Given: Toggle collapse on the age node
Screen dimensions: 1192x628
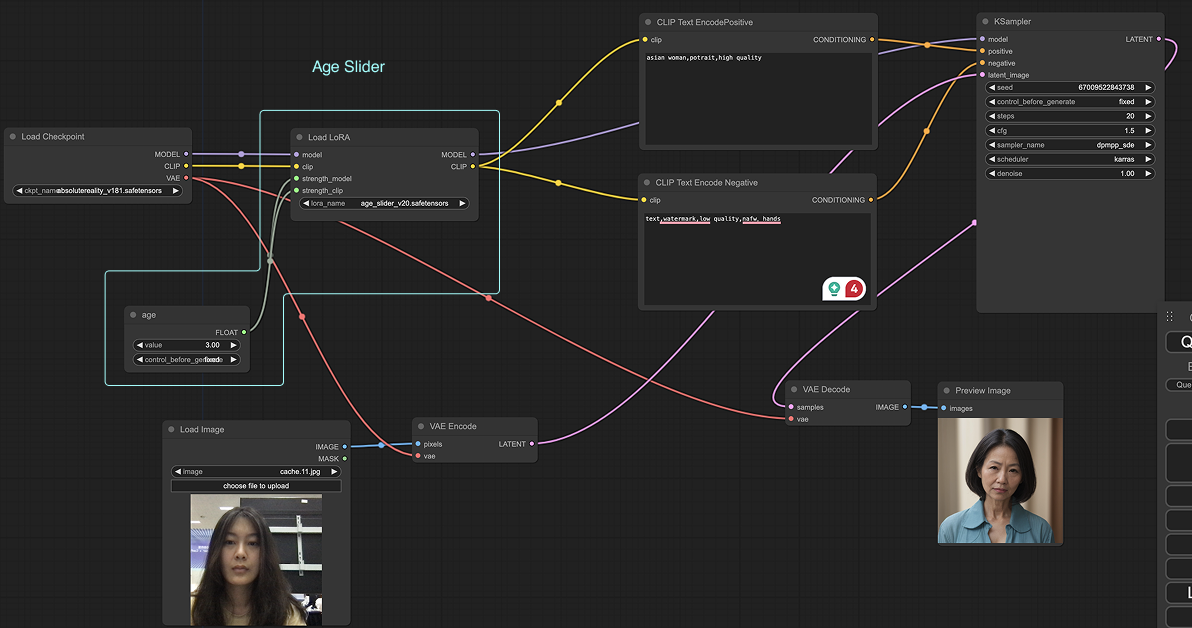Looking at the screenshot, I should pyautogui.click(x=133, y=316).
